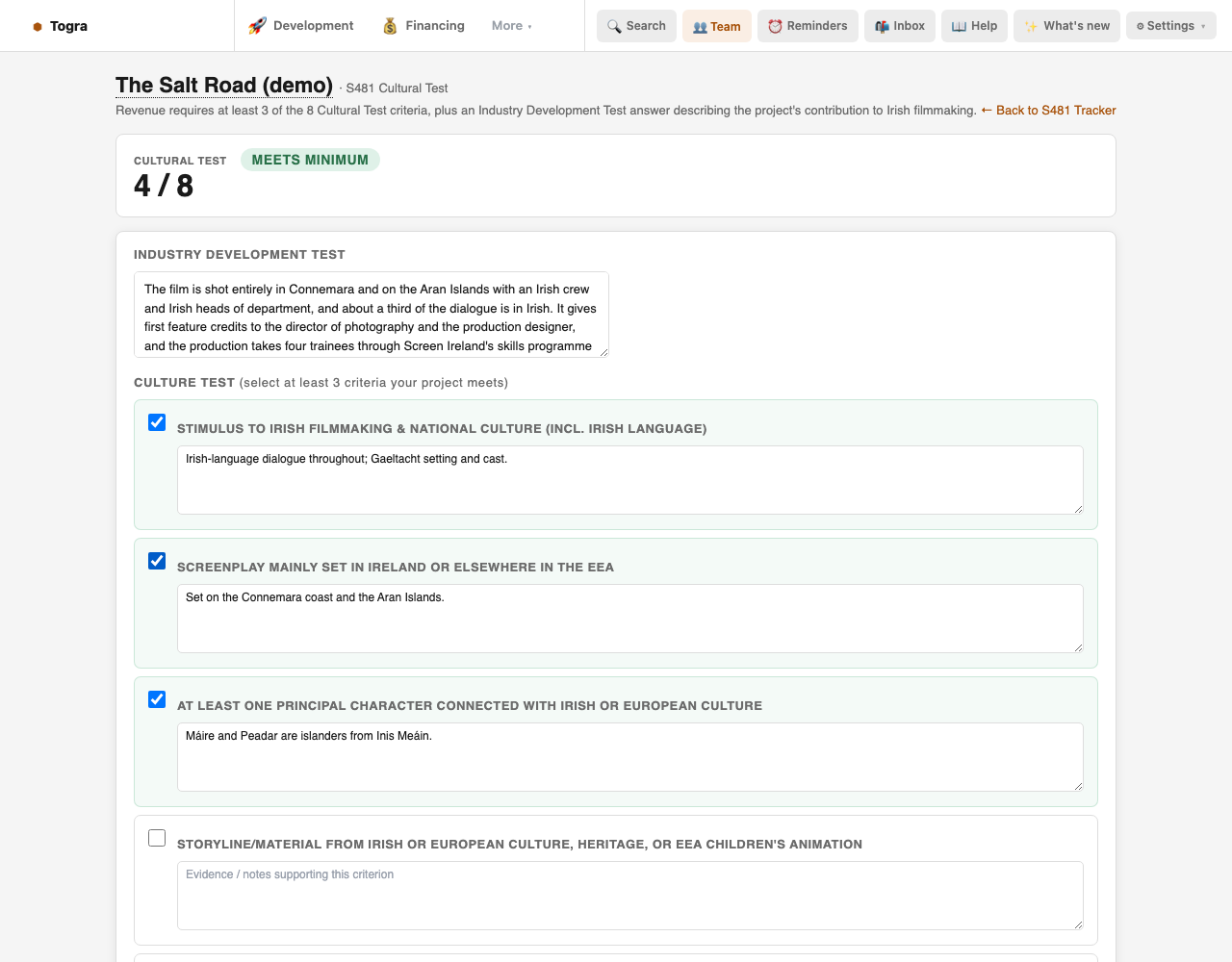Expand the More navigation dropdown
The height and width of the screenshot is (962, 1232).
tap(512, 26)
